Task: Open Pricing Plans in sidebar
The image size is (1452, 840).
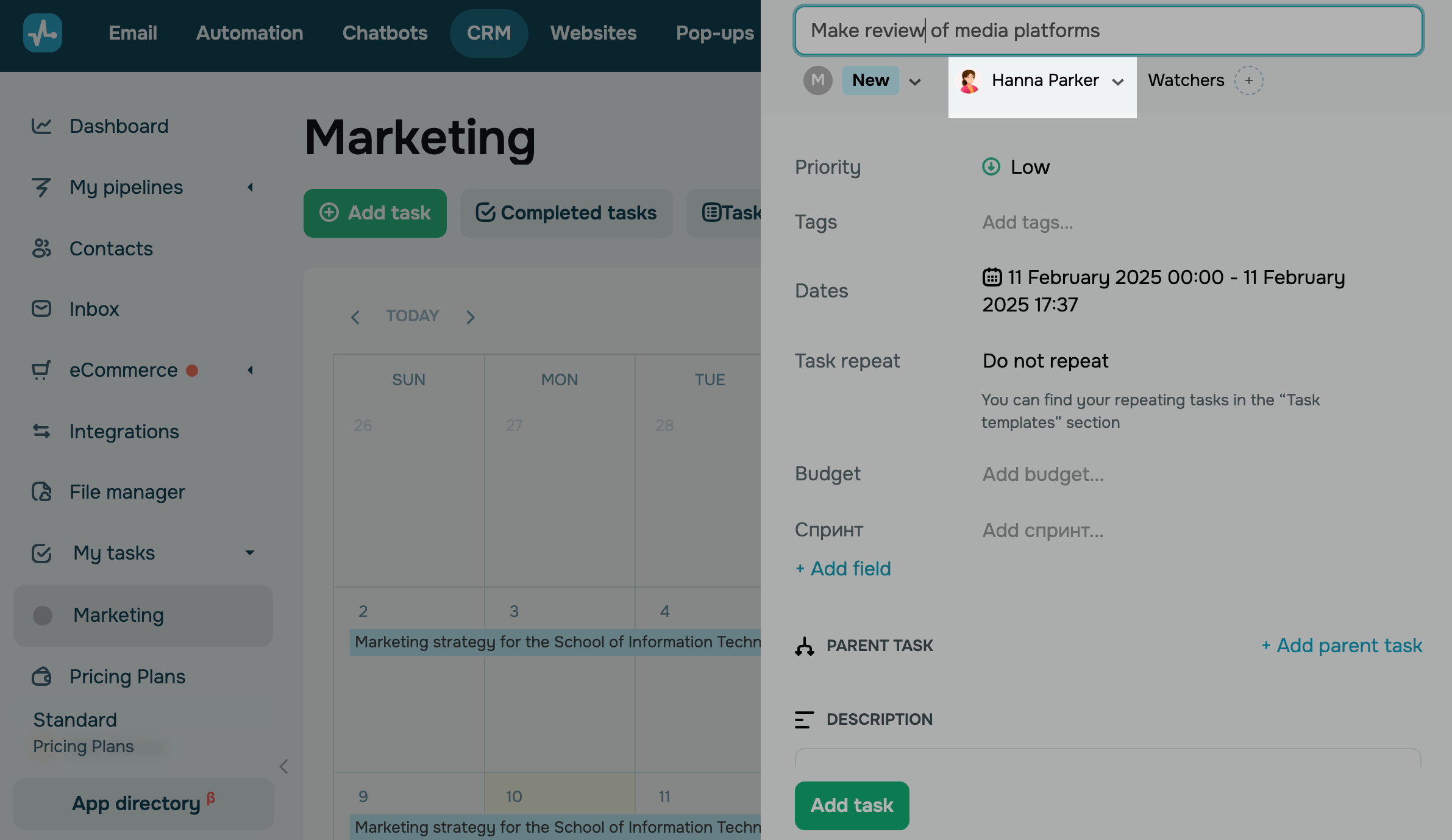Action: (x=127, y=677)
